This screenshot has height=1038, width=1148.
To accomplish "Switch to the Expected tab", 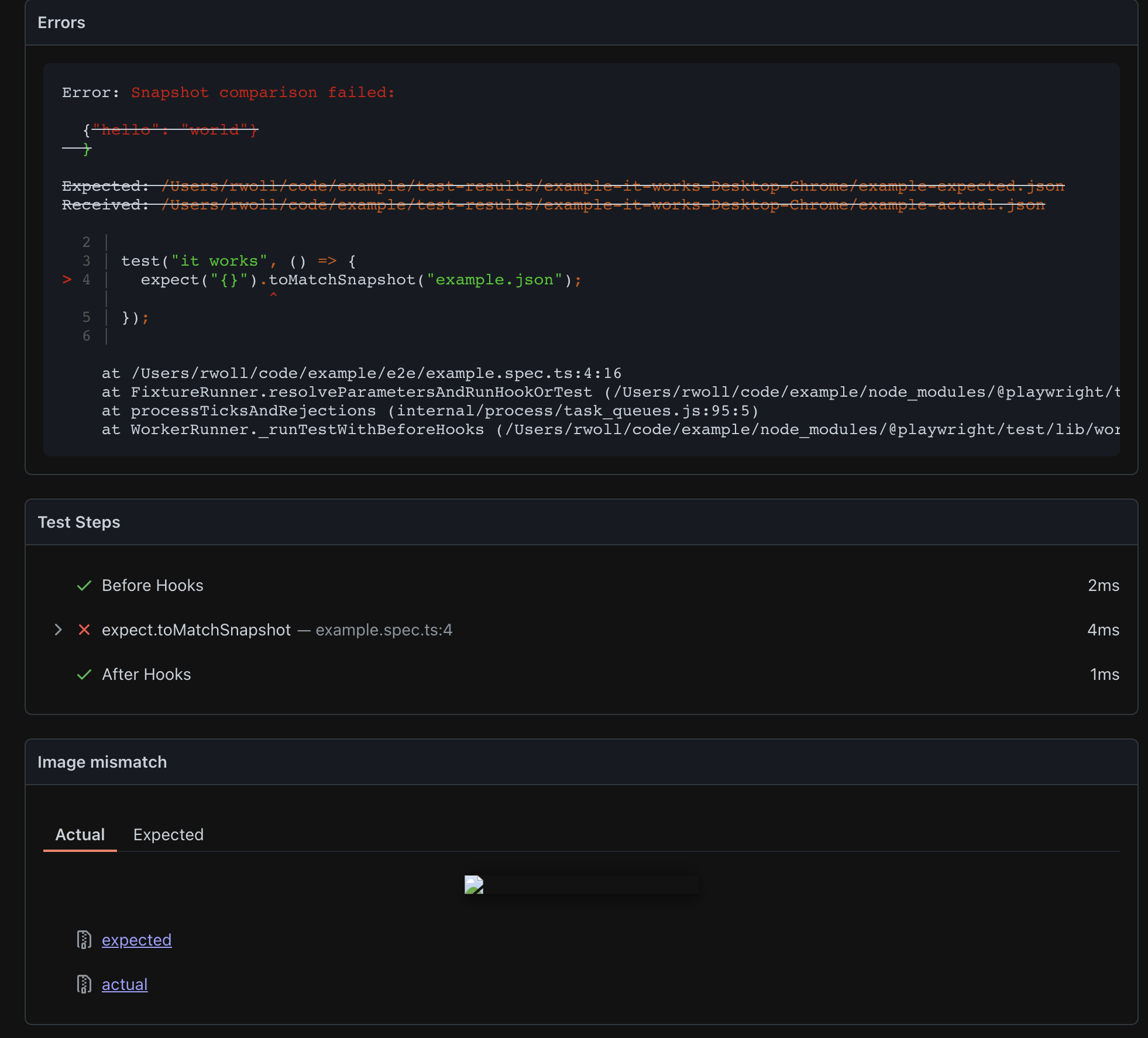I will 168,835.
